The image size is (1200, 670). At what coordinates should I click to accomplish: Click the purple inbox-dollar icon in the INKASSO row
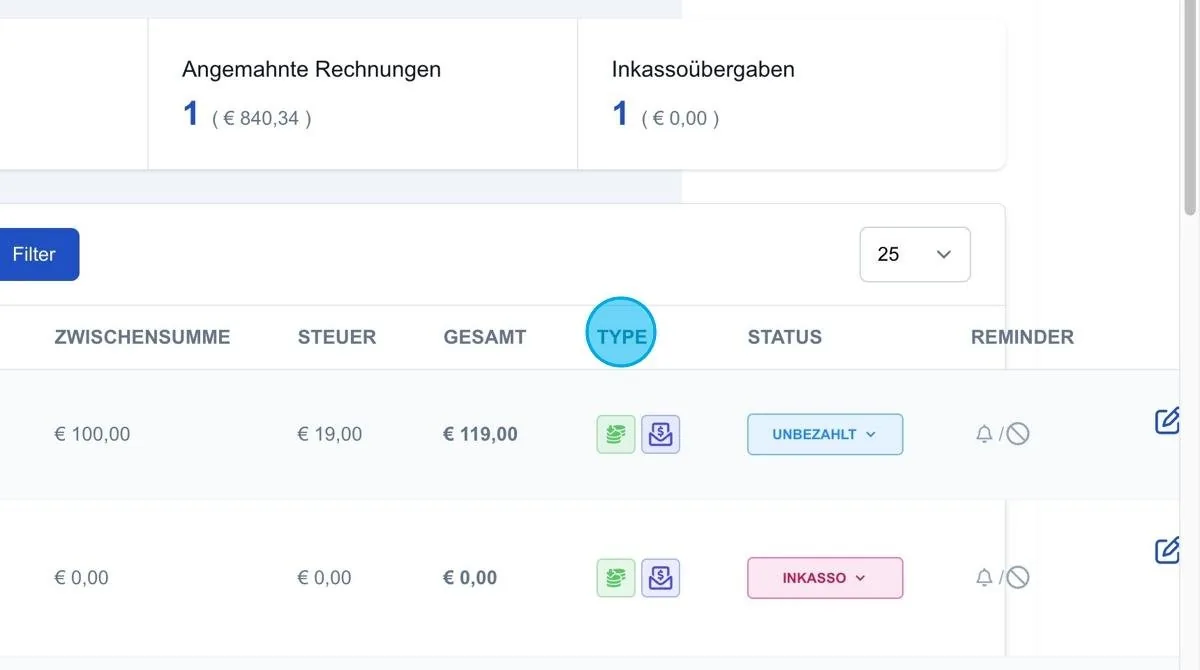tap(660, 577)
